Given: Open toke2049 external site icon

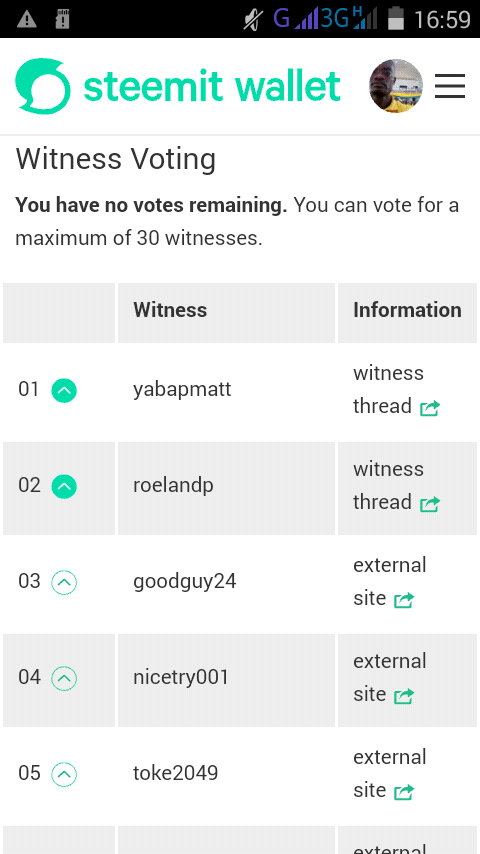Looking at the screenshot, I should coord(404,791).
